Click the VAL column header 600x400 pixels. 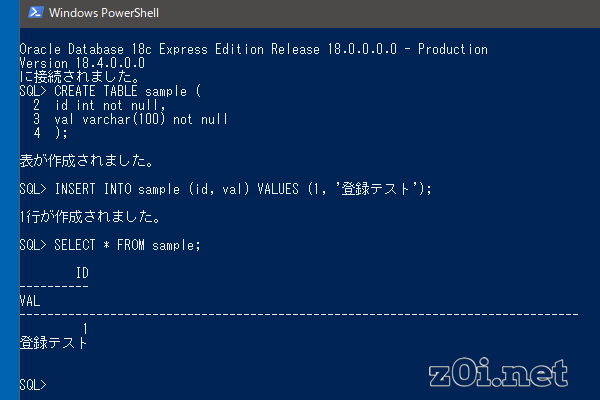[30, 299]
